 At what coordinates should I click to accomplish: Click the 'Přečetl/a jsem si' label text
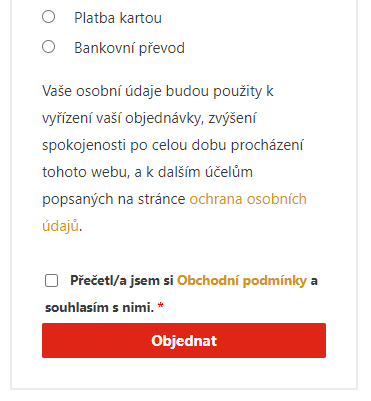122,281
